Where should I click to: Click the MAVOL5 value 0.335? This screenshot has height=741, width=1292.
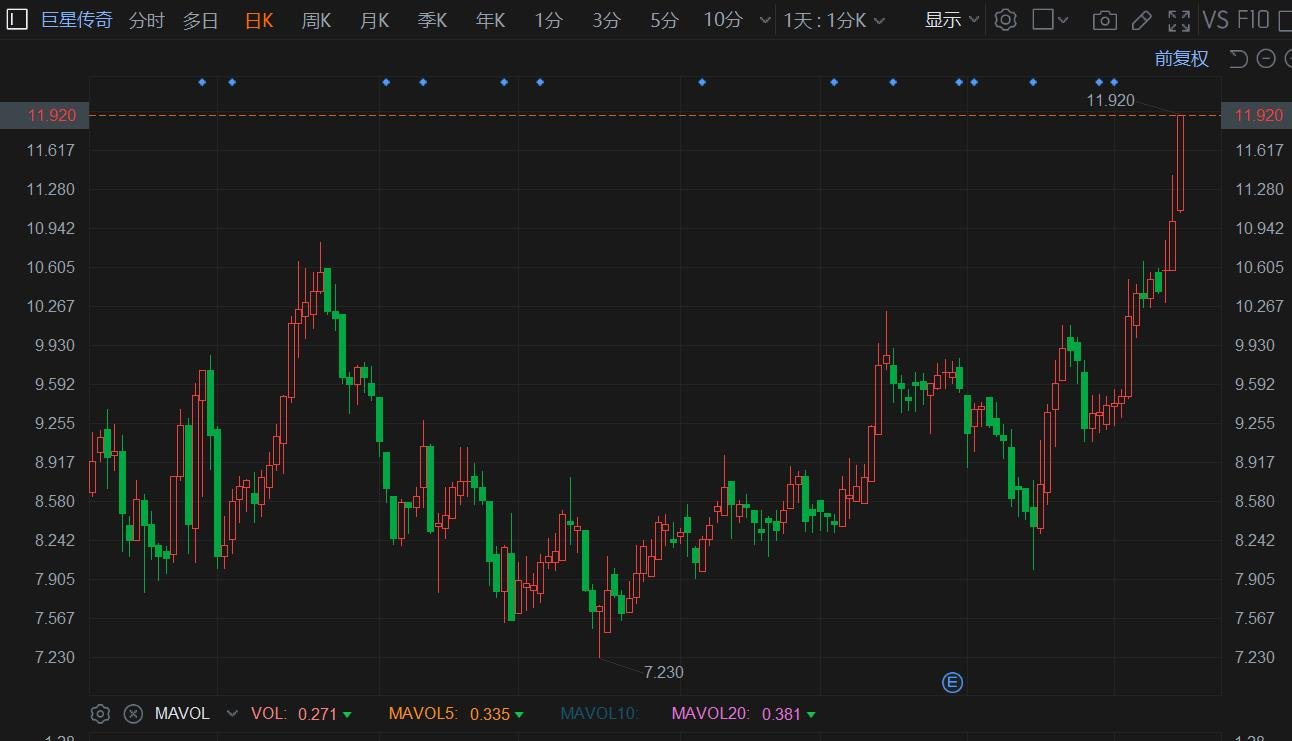490,714
